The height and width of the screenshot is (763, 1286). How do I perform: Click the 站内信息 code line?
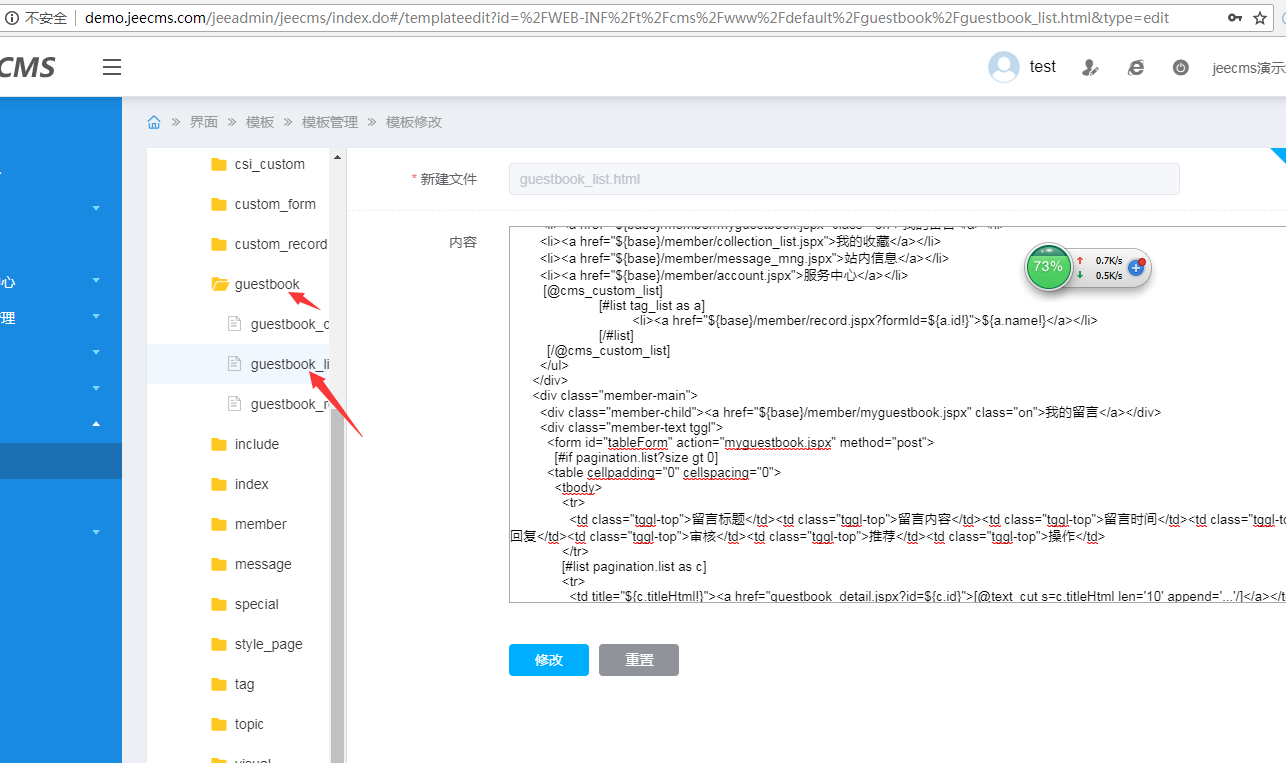pyautogui.click(x=744, y=258)
